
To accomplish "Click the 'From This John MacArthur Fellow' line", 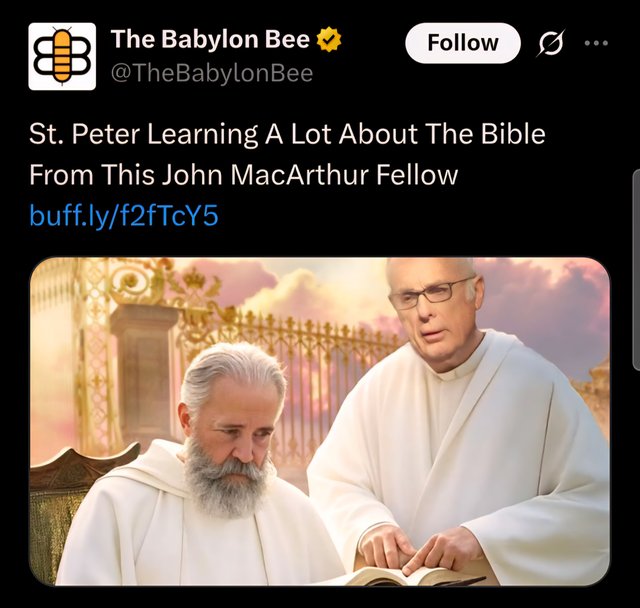I will click(243, 175).
